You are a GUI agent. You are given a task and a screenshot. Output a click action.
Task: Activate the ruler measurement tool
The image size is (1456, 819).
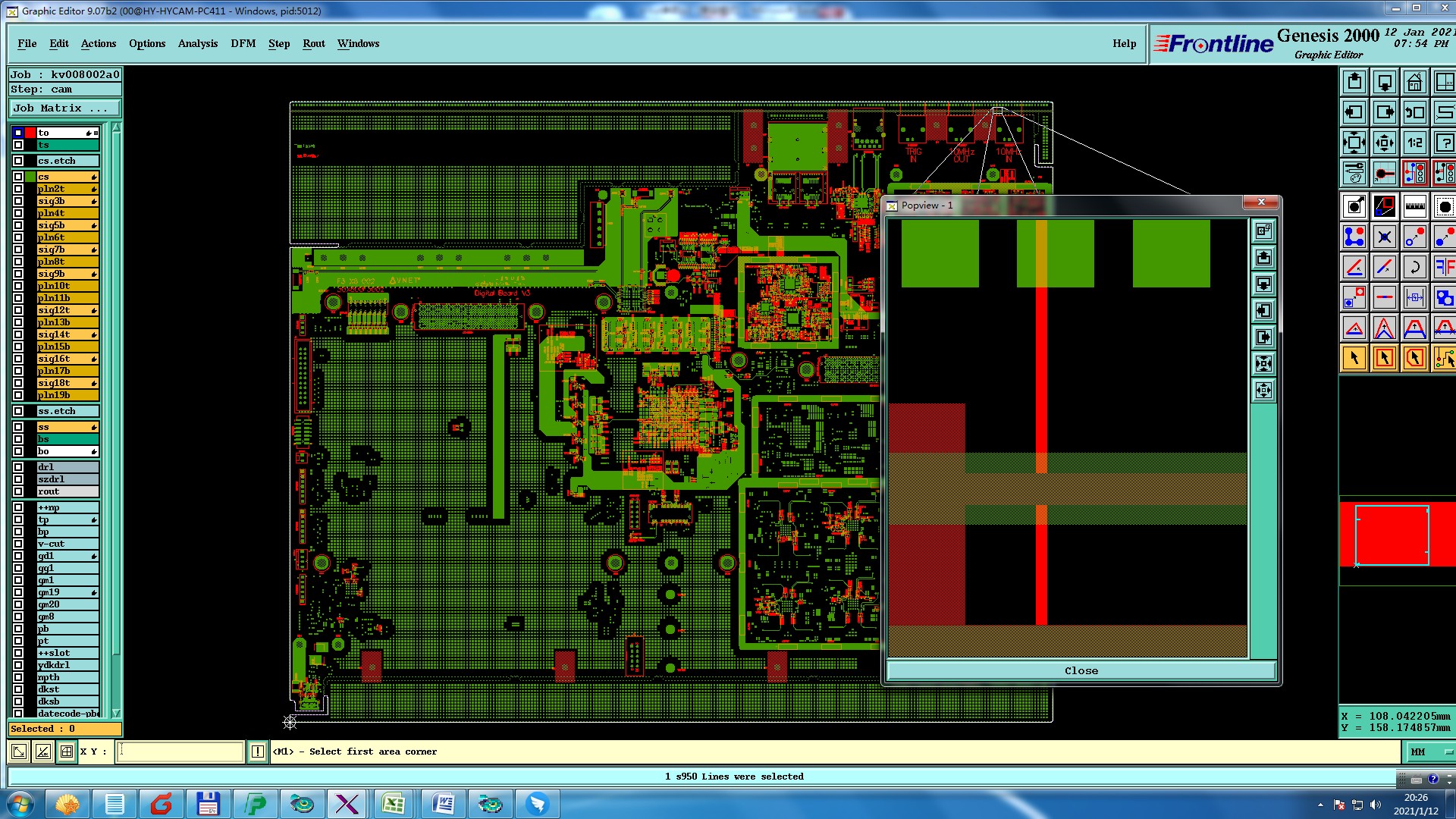[x=1414, y=206]
